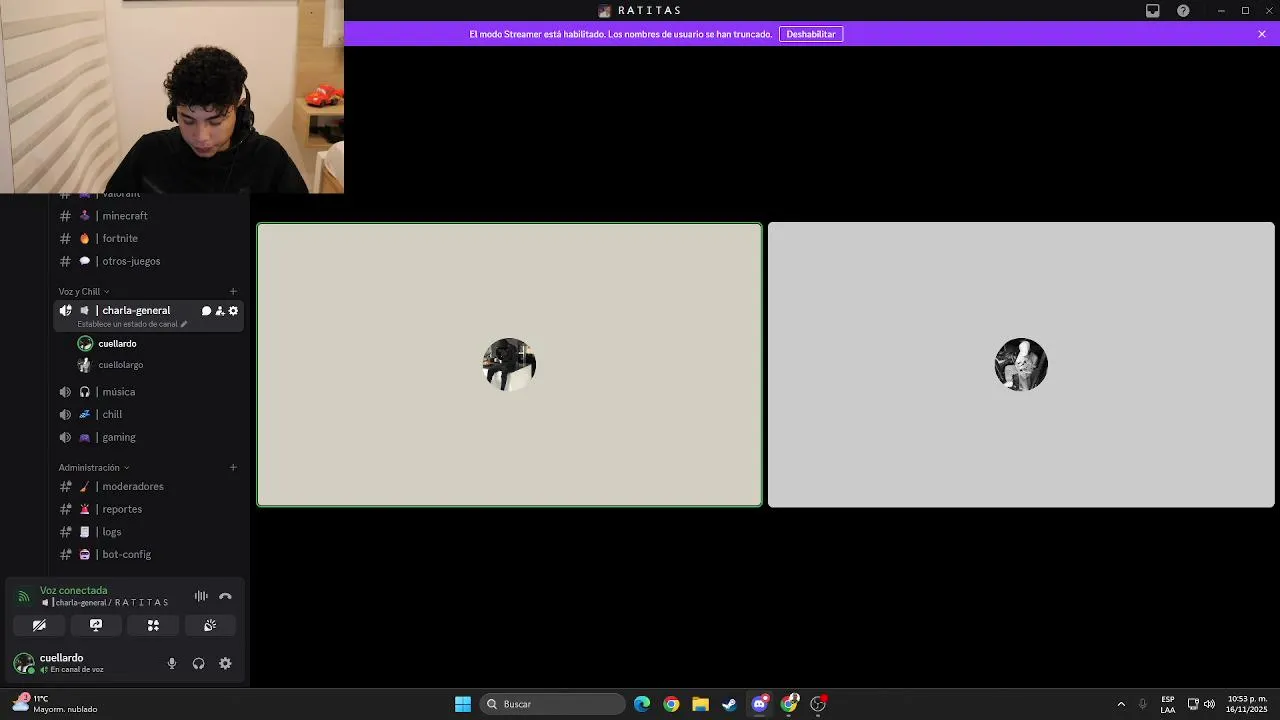The image size is (1280, 720).
Task: Open the Discord inbox icon
Action: click(x=1153, y=10)
